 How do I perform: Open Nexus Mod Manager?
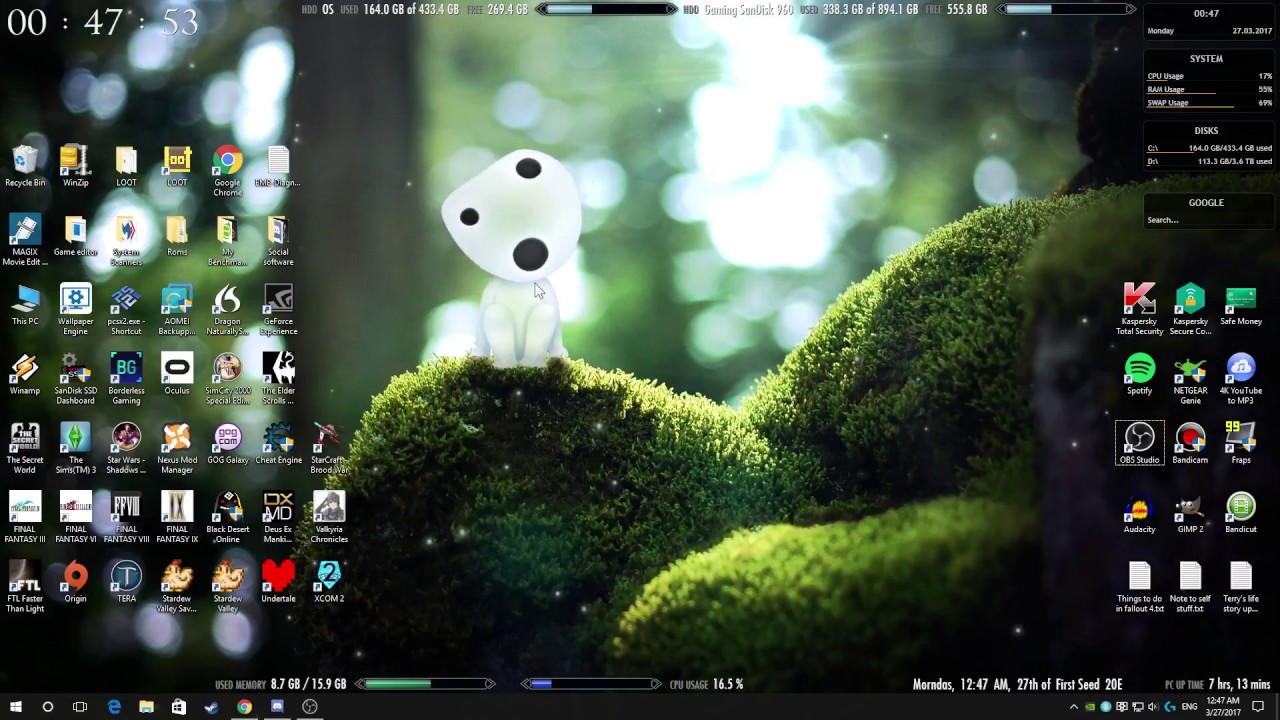click(177, 448)
